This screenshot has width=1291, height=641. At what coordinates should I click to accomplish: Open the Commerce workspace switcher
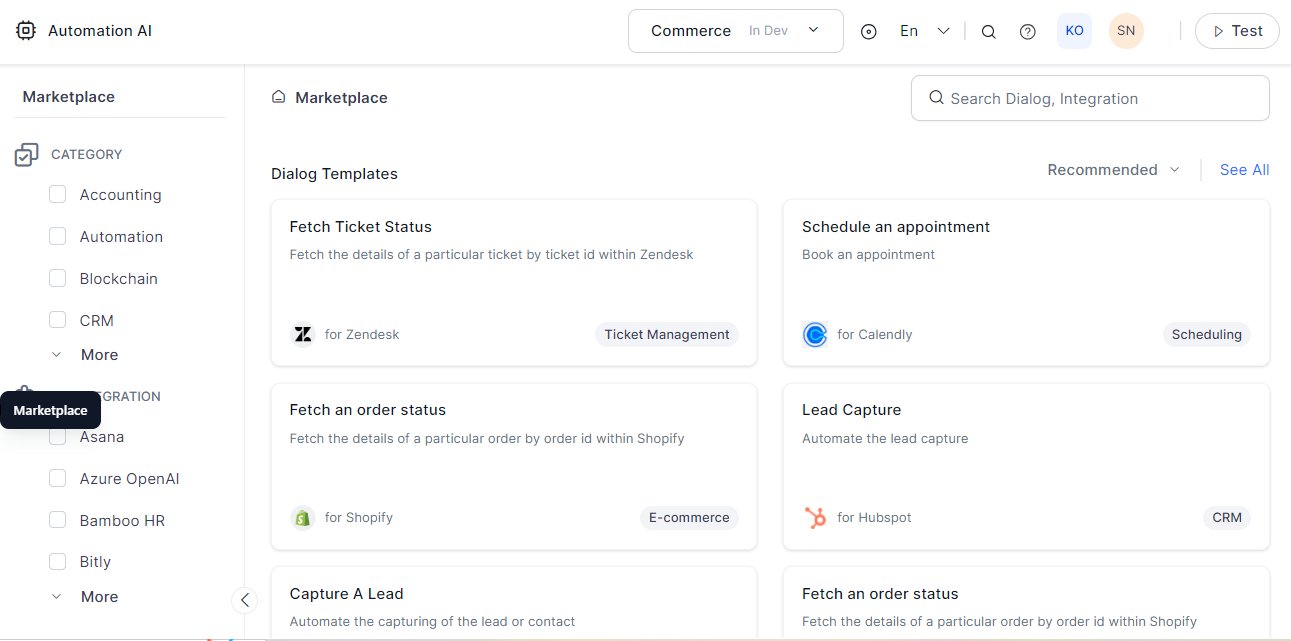(735, 31)
